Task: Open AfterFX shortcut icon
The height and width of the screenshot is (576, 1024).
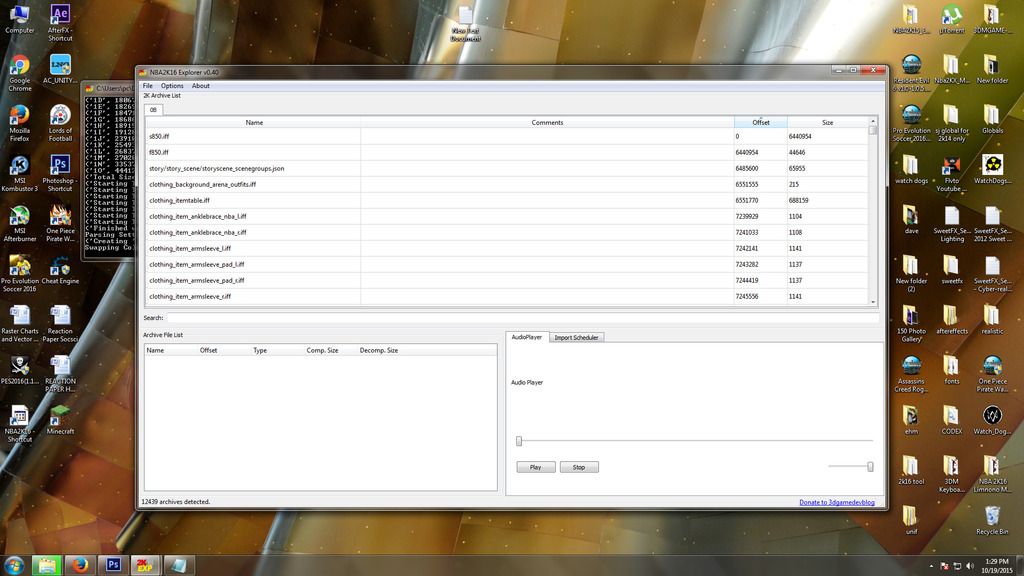Action: [x=60, y=23]
